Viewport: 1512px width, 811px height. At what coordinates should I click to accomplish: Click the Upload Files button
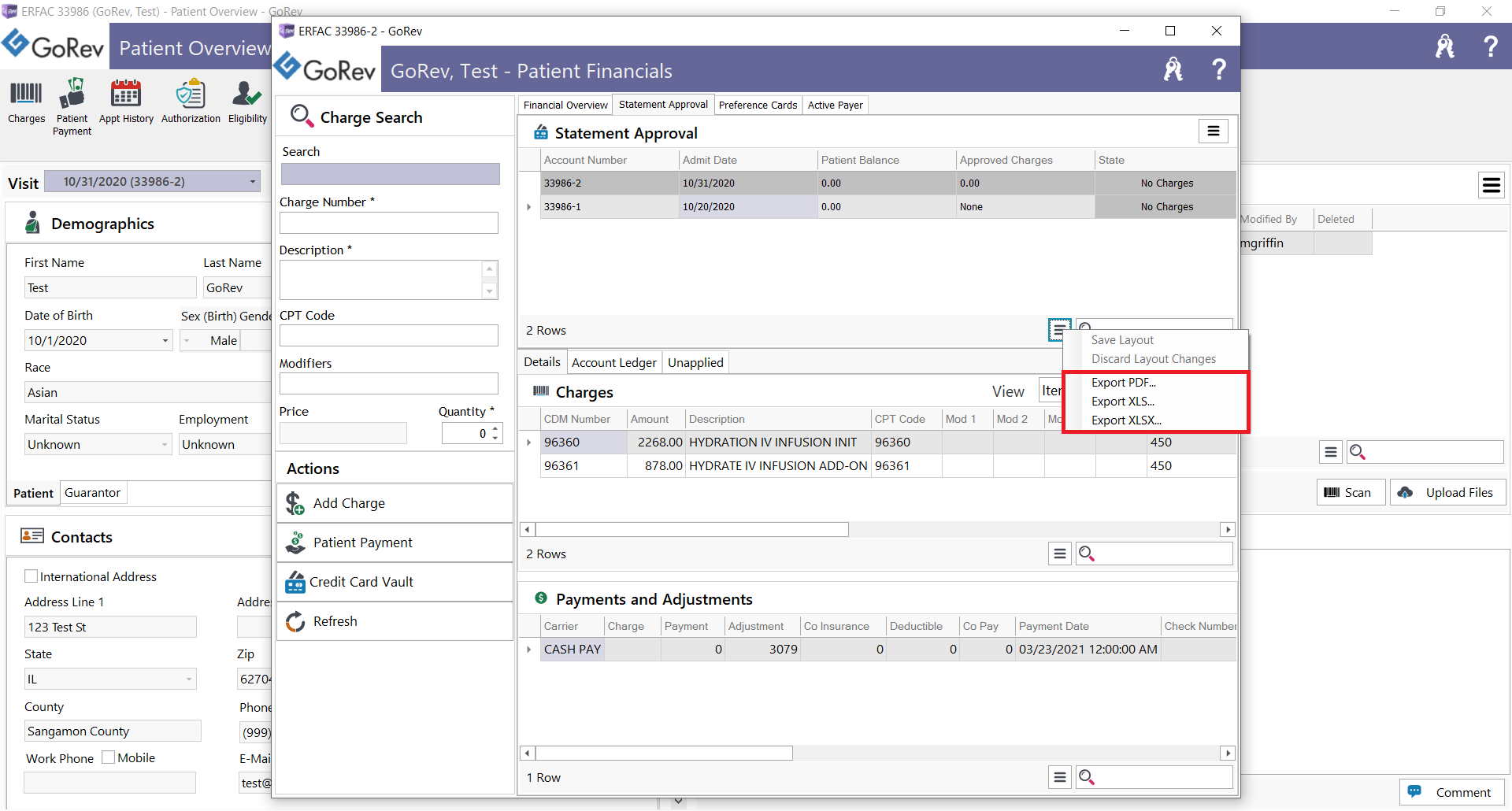point(1447,492)
